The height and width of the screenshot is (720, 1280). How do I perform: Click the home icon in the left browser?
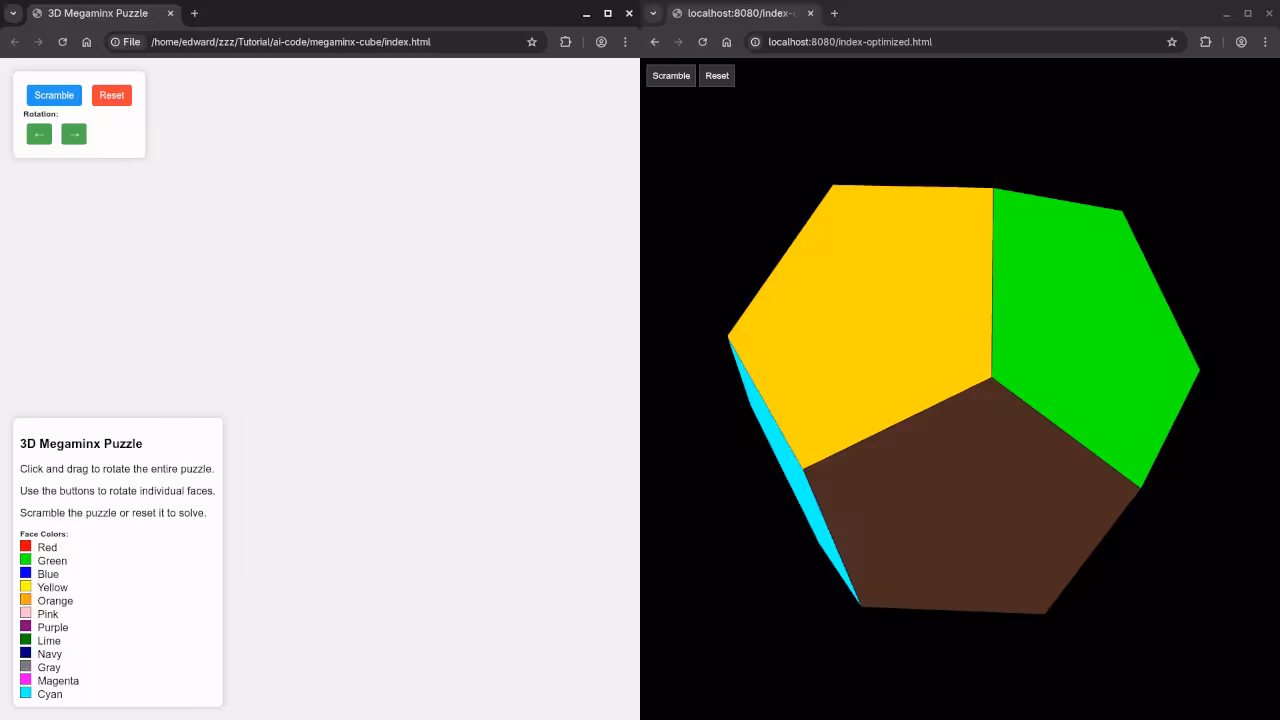[x=86, y=42]
